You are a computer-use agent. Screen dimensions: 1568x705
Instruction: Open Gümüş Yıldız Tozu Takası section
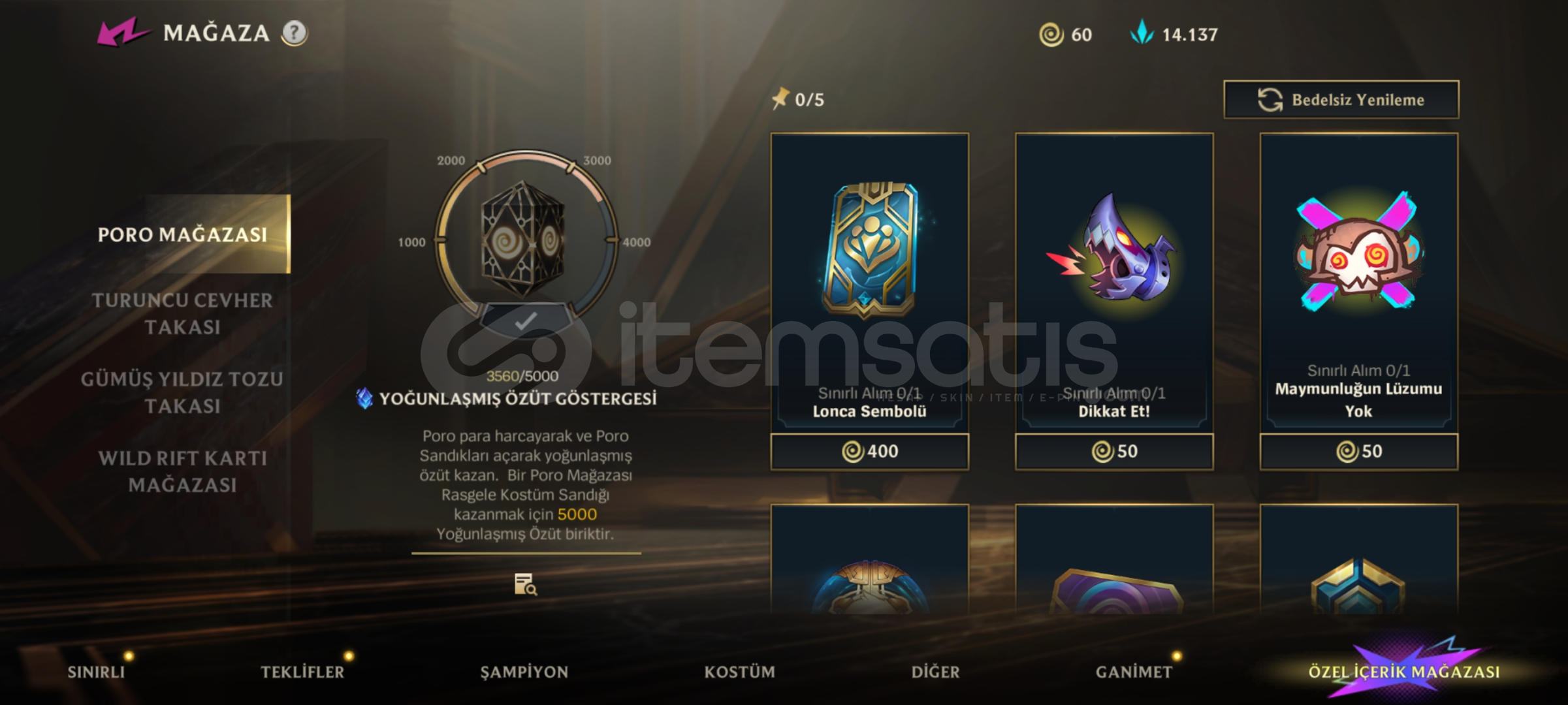182,392
